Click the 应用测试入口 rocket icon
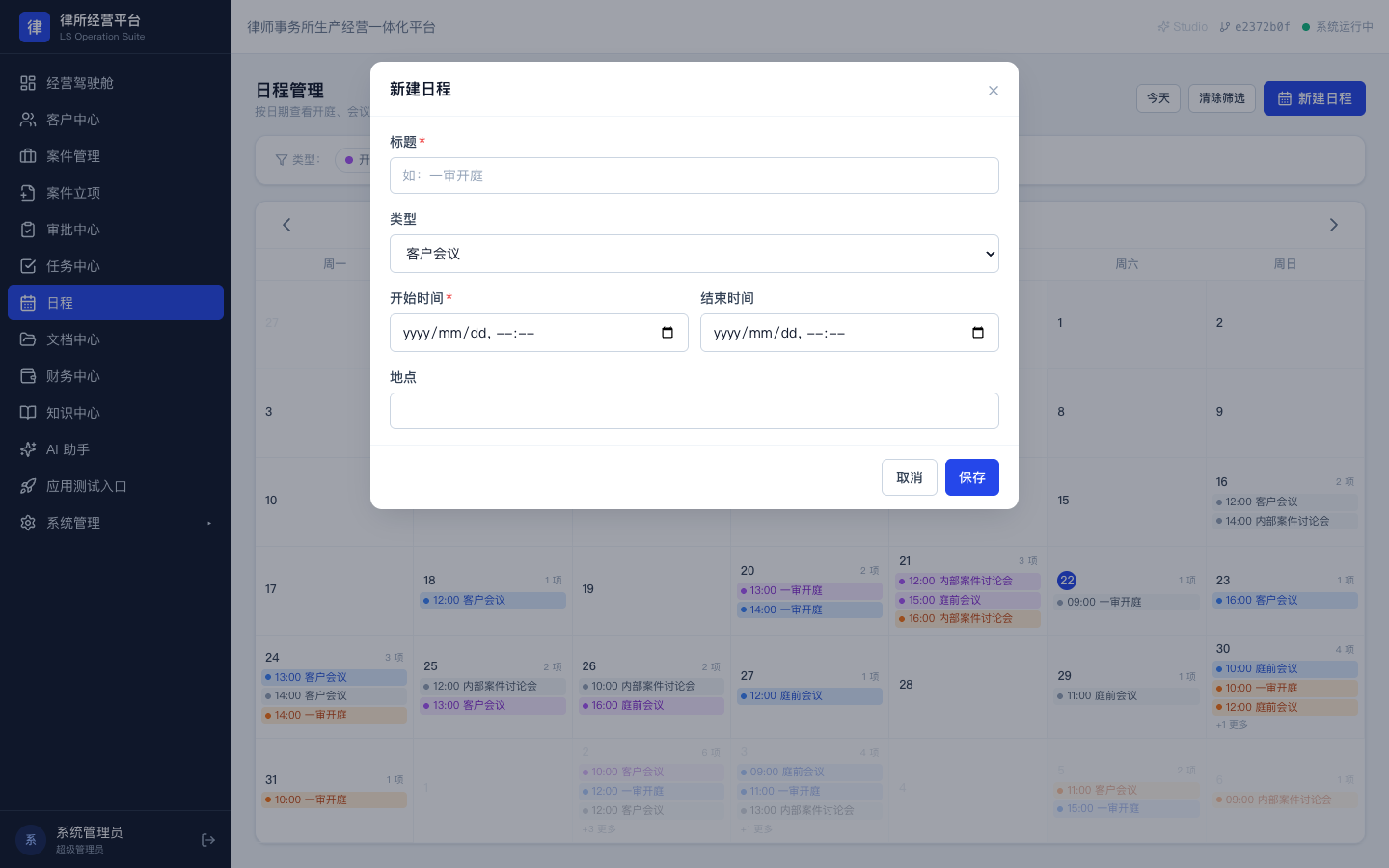 point(28,486)
